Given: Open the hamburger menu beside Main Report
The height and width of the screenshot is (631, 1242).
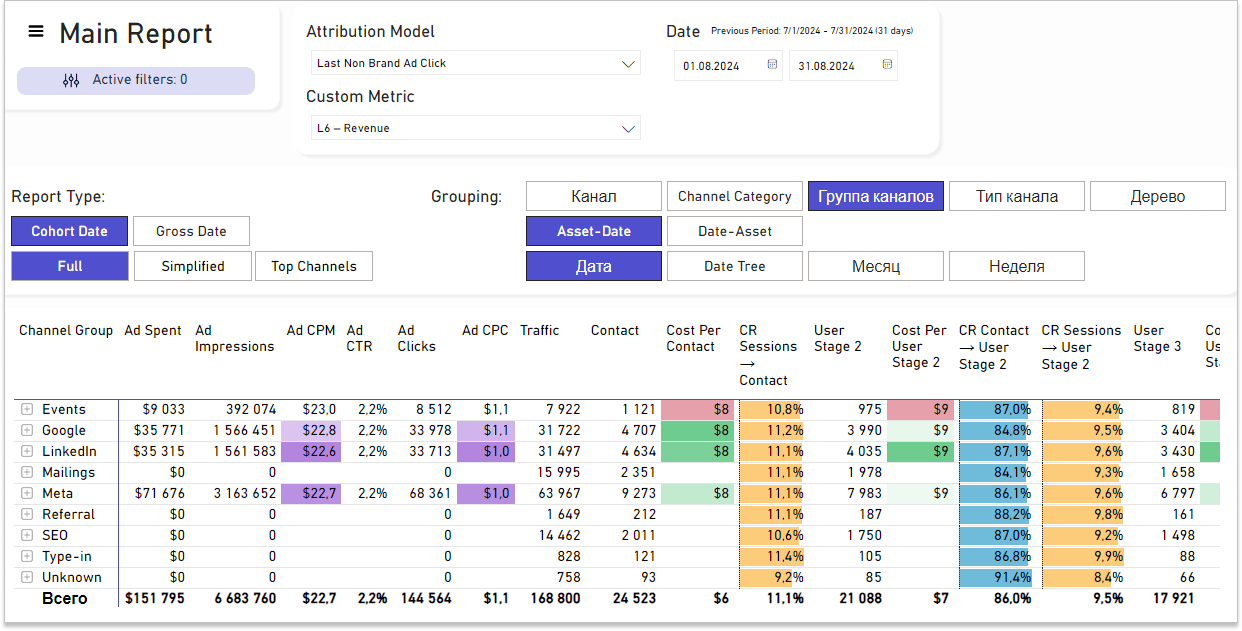Looking at the screenshot, I should [36, 32].
